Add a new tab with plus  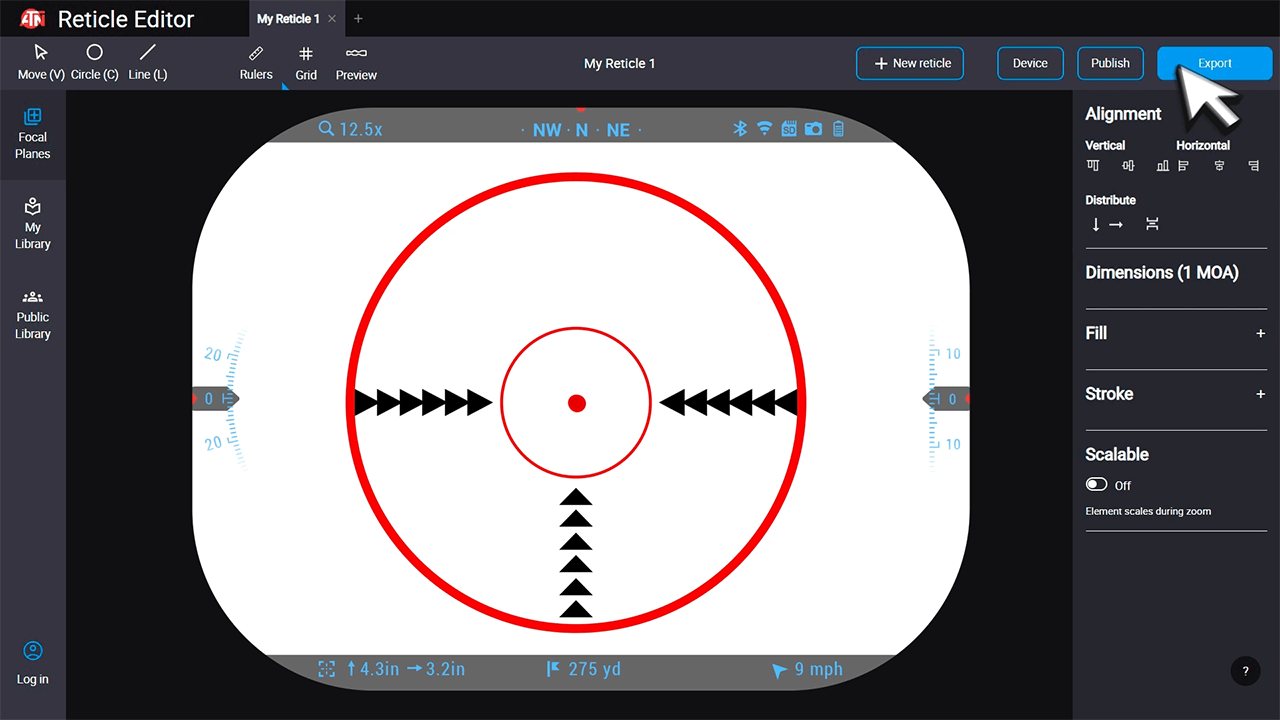coord(358,19)
